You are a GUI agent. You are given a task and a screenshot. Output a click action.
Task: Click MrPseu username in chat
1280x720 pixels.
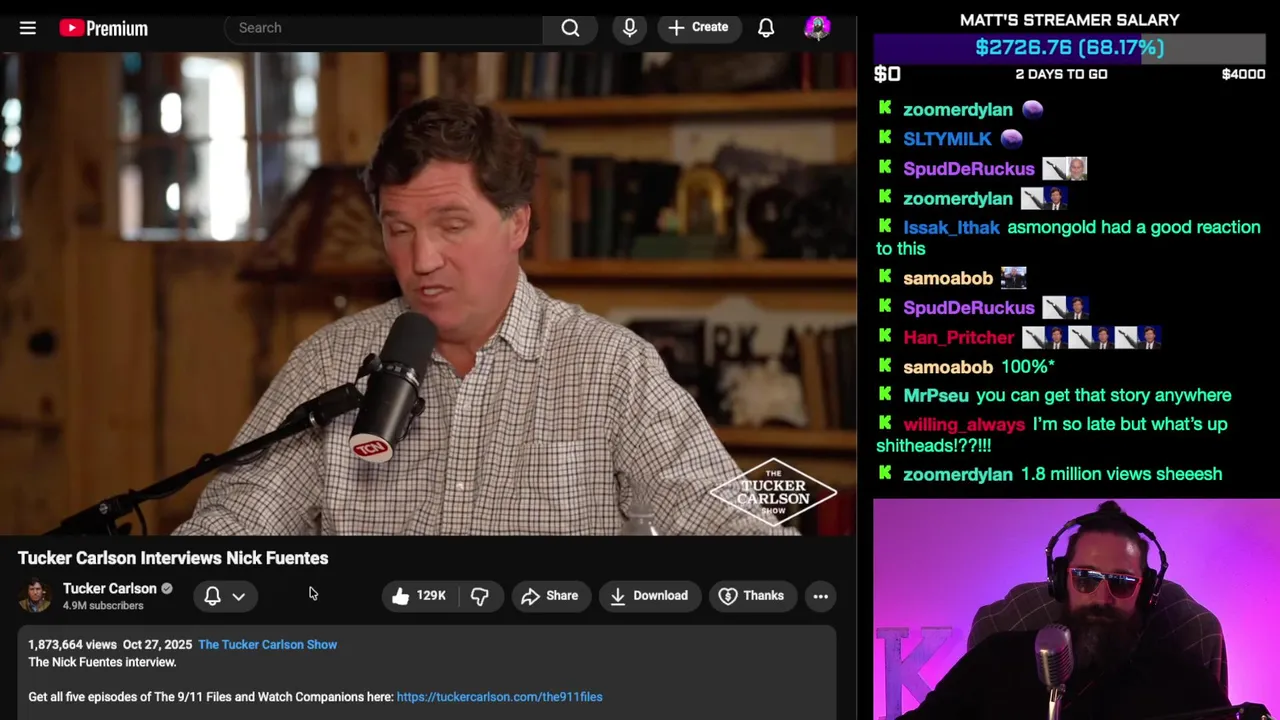click(936, 396)
